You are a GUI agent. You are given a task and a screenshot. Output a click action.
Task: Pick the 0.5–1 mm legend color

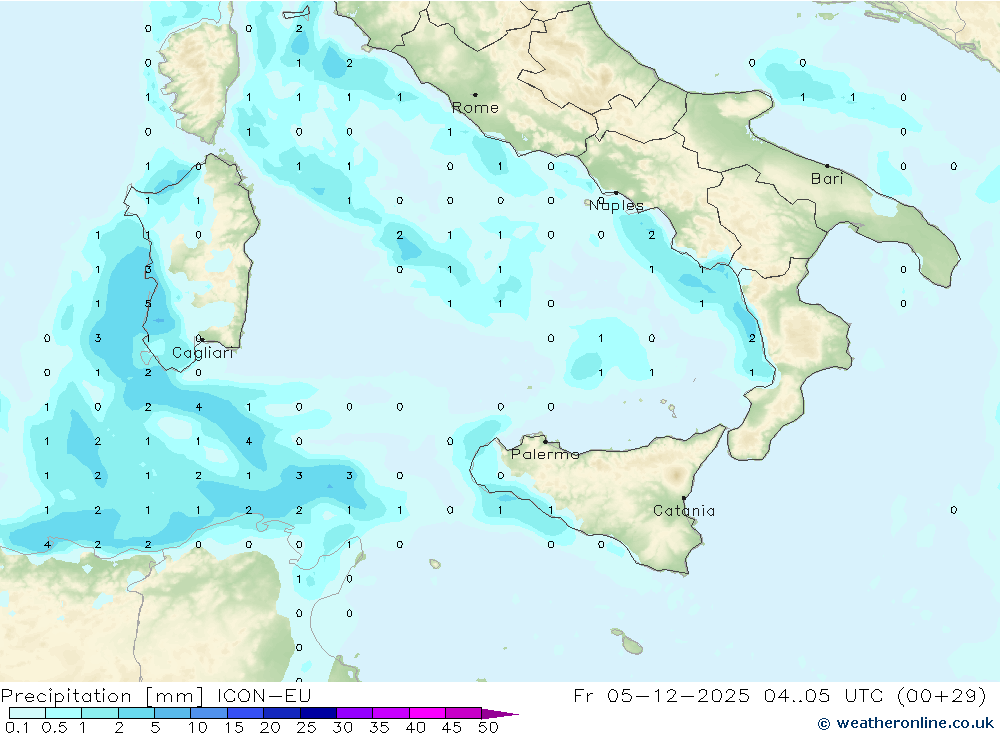[x=64, y=713]
